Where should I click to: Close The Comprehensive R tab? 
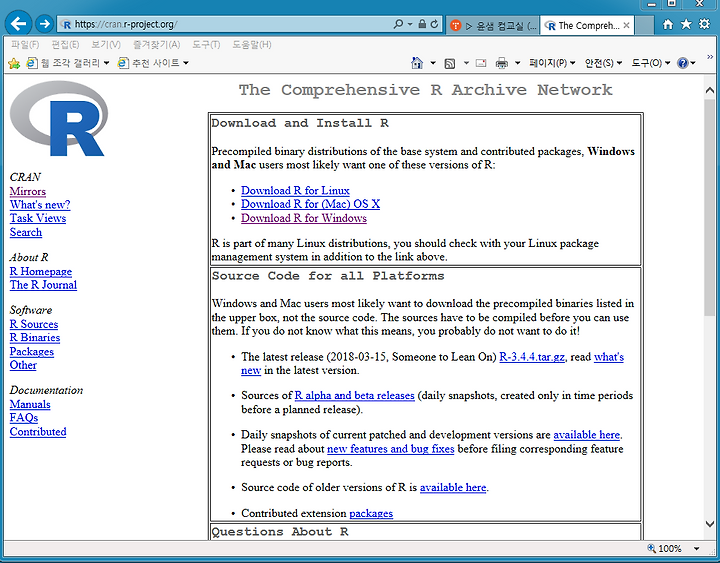point(626,26)
